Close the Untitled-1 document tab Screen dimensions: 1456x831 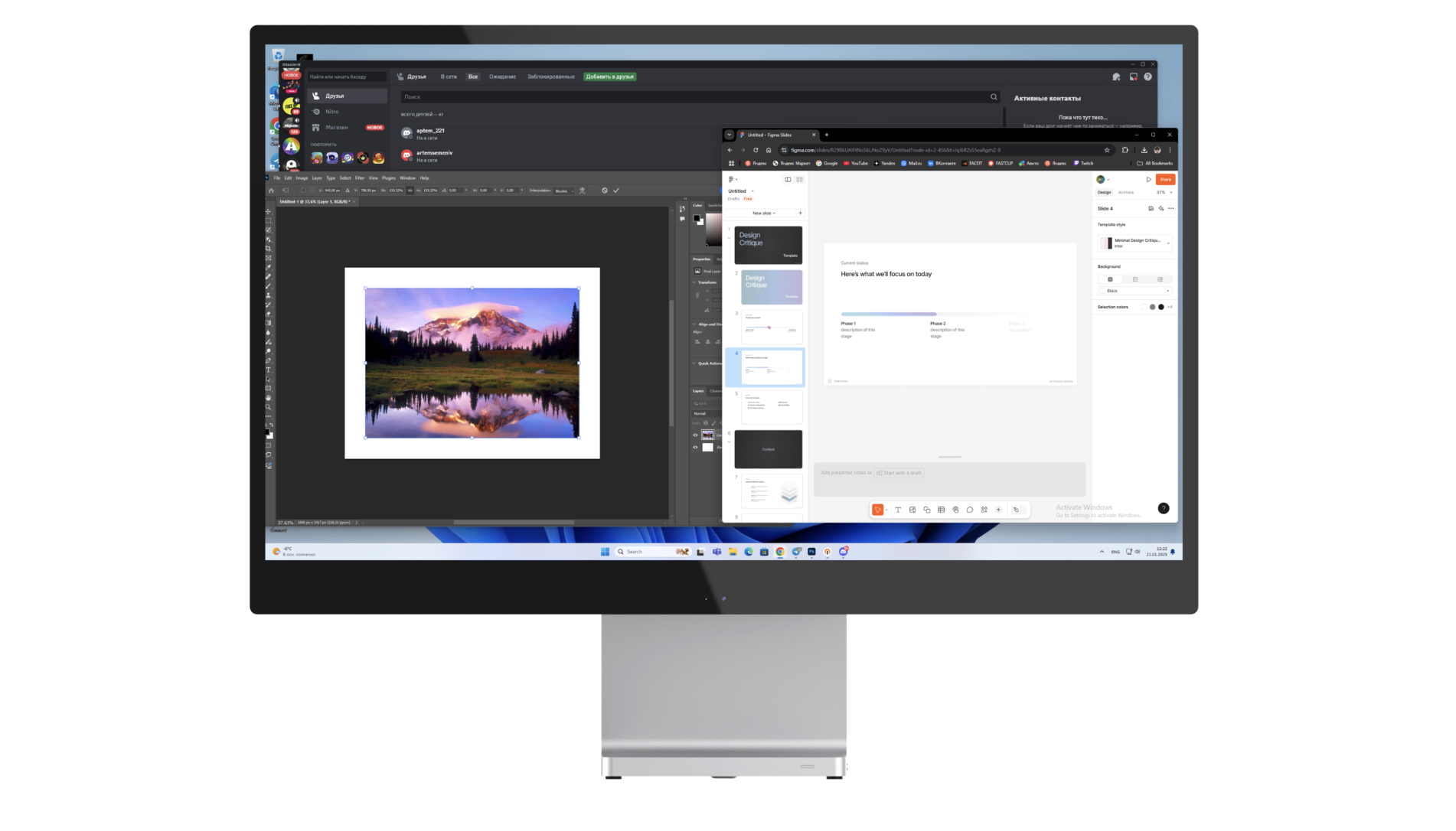(354, 201)
